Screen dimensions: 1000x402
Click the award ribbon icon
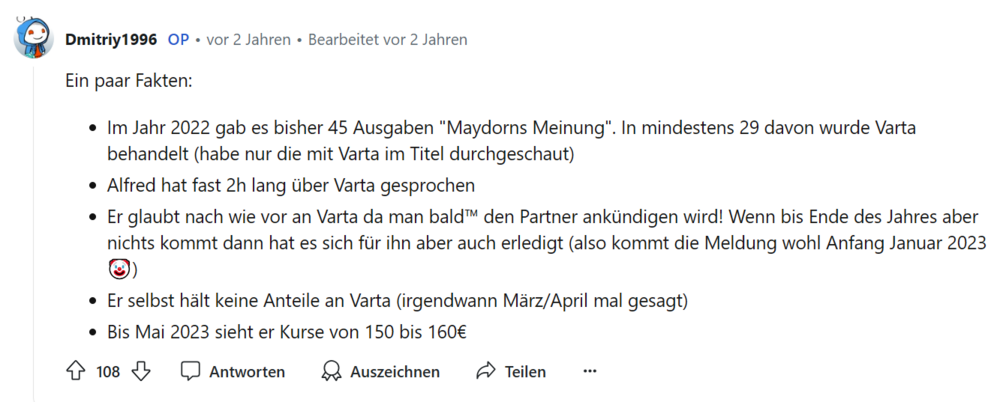tap(331, 372)
